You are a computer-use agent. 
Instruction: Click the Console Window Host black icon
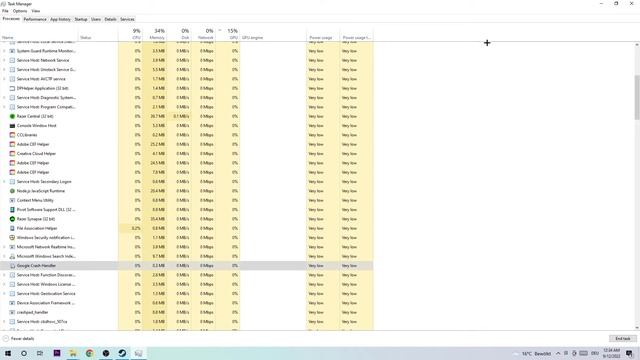(x=12, y=126)
